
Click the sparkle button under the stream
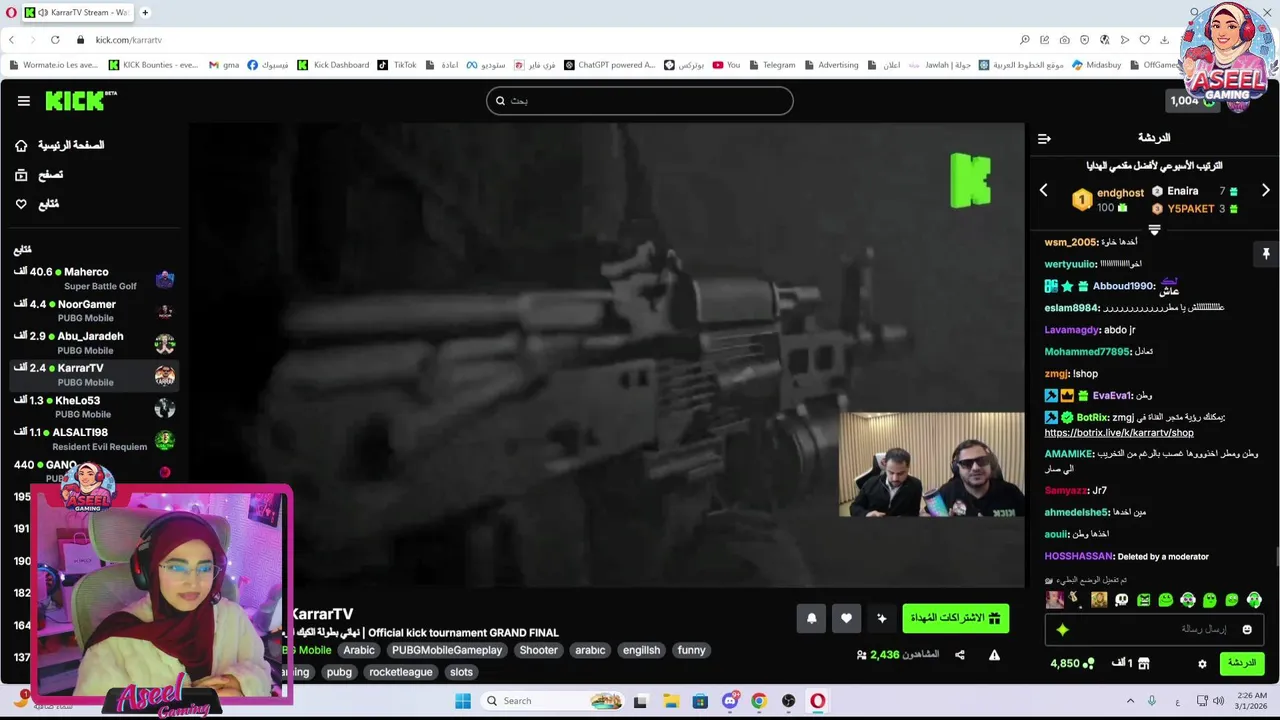tap(881, 619)
